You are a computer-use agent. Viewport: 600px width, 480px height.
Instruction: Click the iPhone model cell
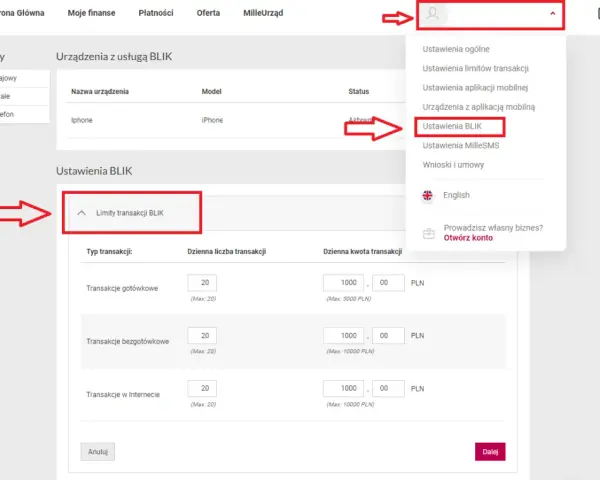(212, 120)
